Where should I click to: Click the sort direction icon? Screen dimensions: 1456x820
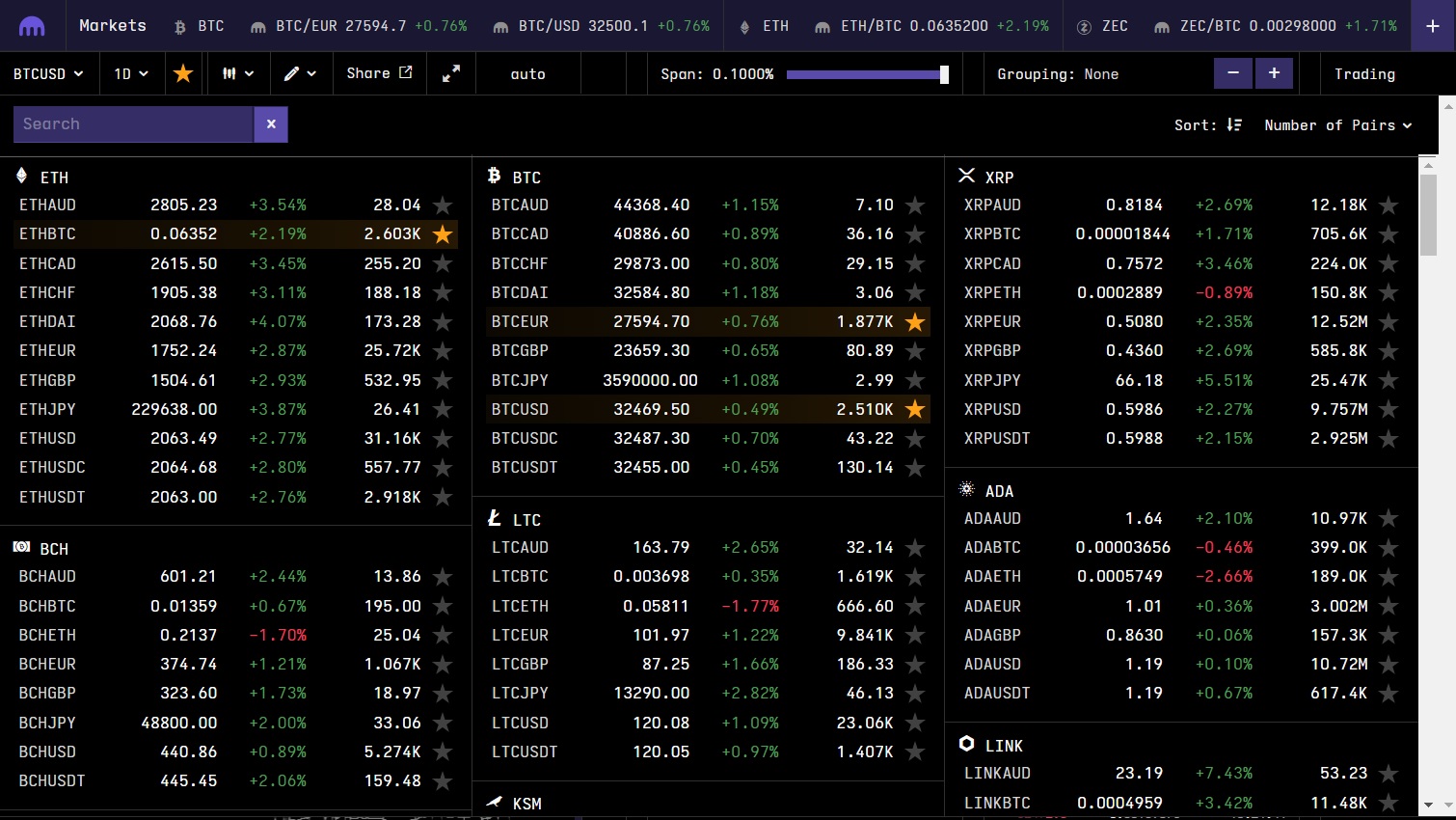[x=1234, y=125]
